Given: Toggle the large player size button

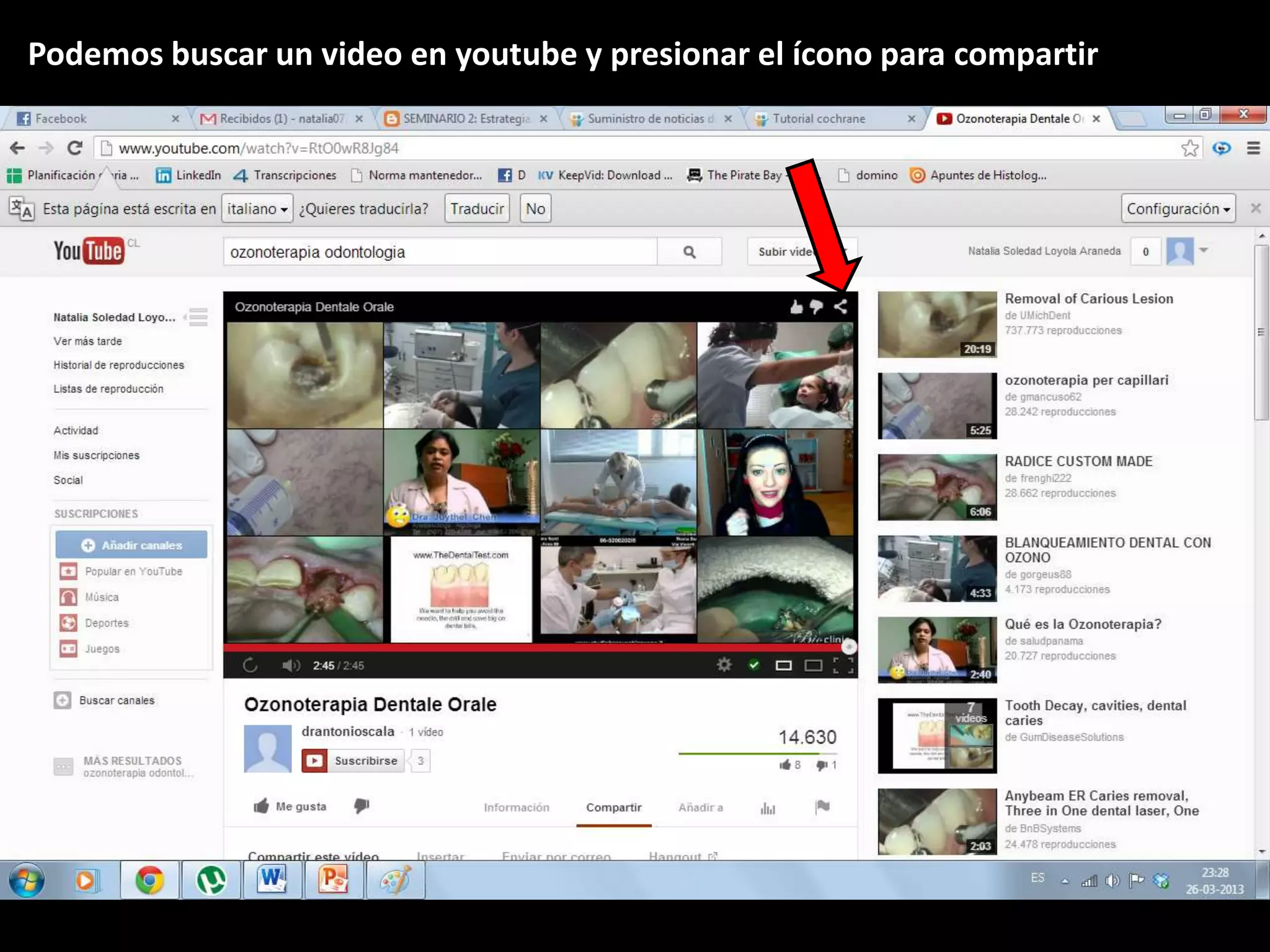Looking at the screenshot, I should [x=813, y=665].
